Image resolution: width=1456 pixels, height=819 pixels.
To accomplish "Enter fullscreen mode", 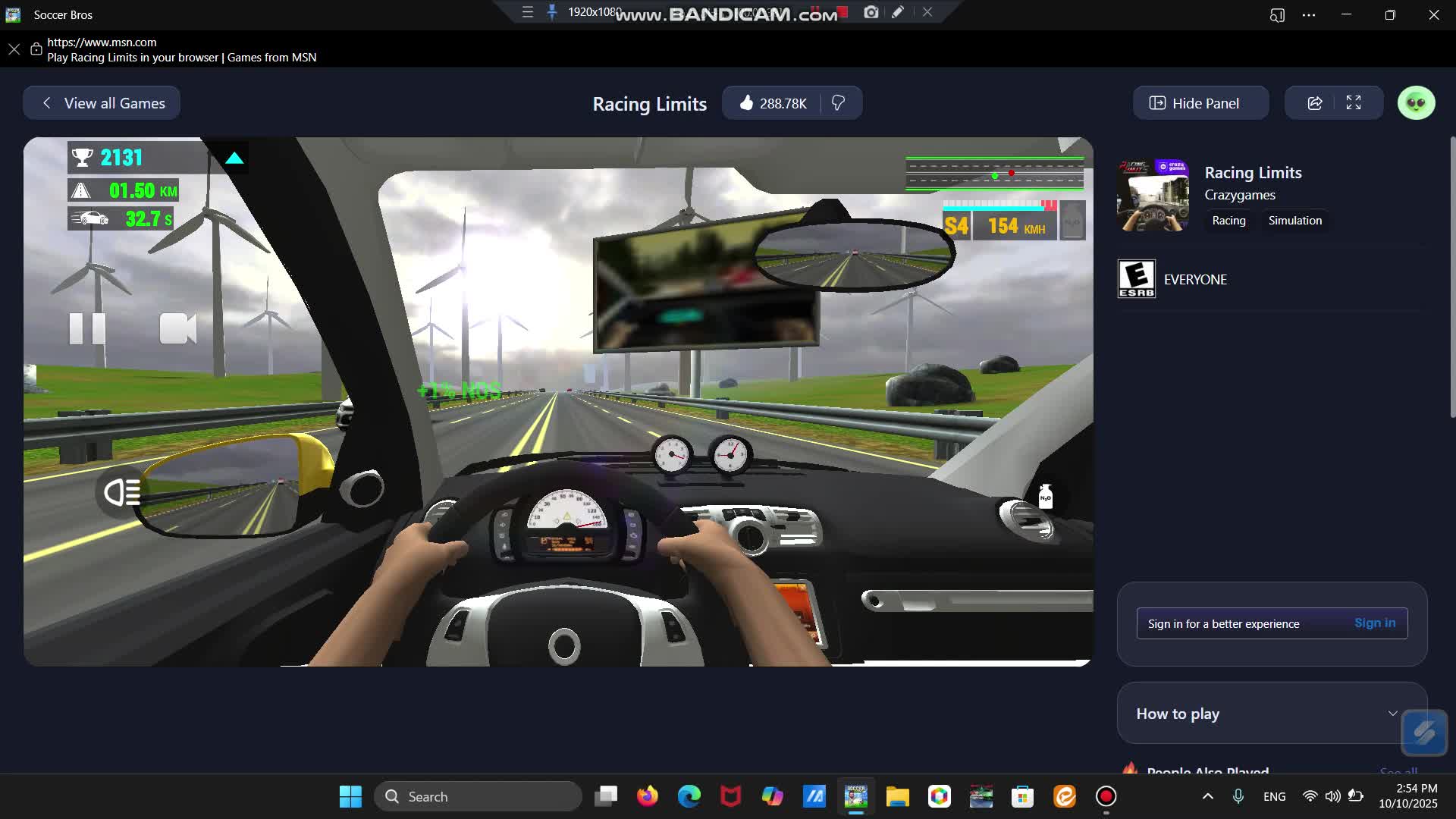I will point(1354,103).
